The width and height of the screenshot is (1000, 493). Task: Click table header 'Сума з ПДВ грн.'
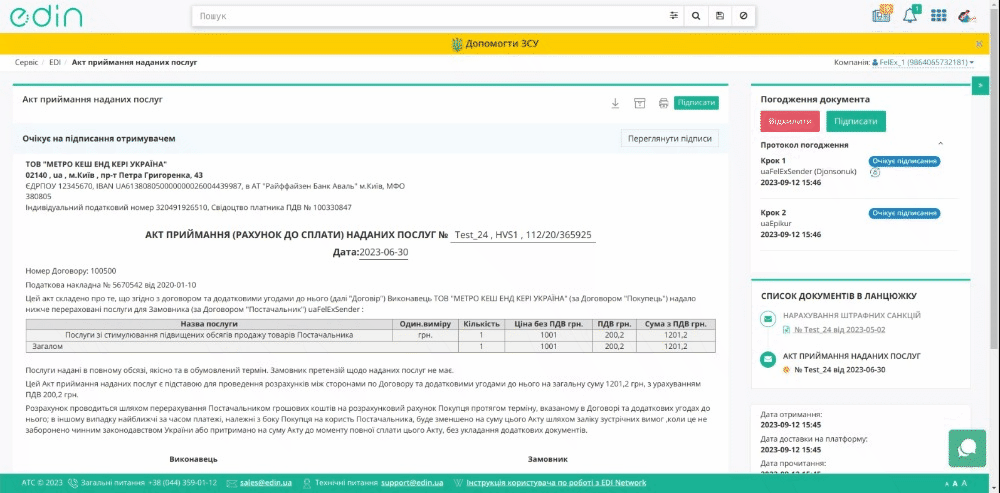pyautogui.click(x=675, y=324)
